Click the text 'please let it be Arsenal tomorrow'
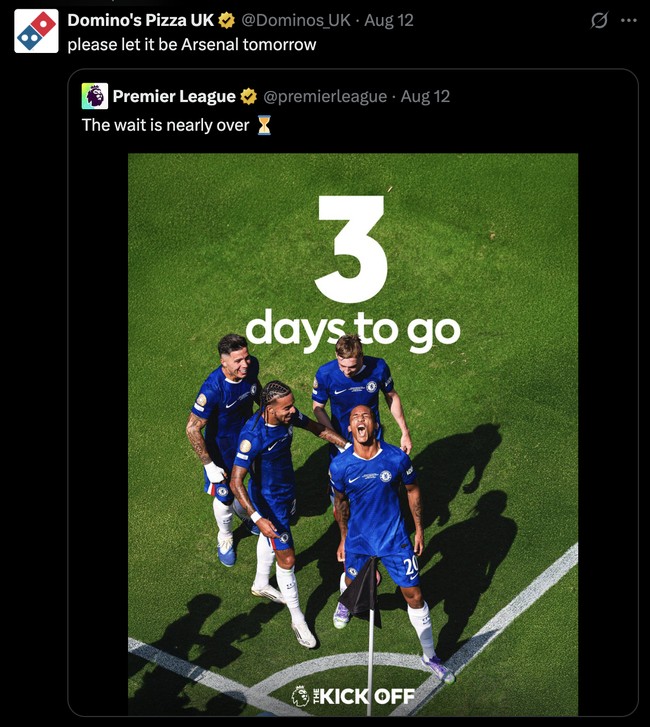This screenshot has width=650, height=727. pyautogui.click(x=192, y=44)
